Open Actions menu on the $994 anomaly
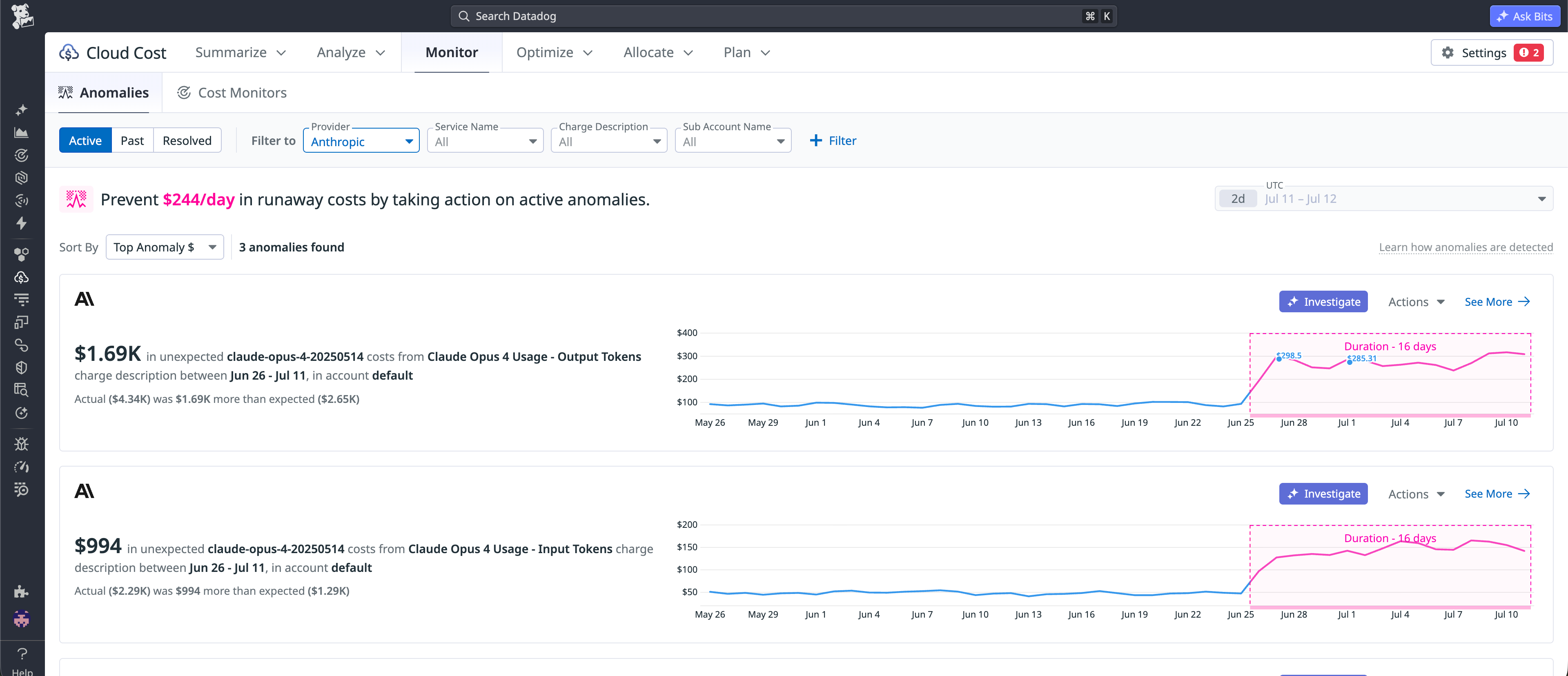Image resolution: width=1568 pixels, height=676 pixels. coord(1416,494)
